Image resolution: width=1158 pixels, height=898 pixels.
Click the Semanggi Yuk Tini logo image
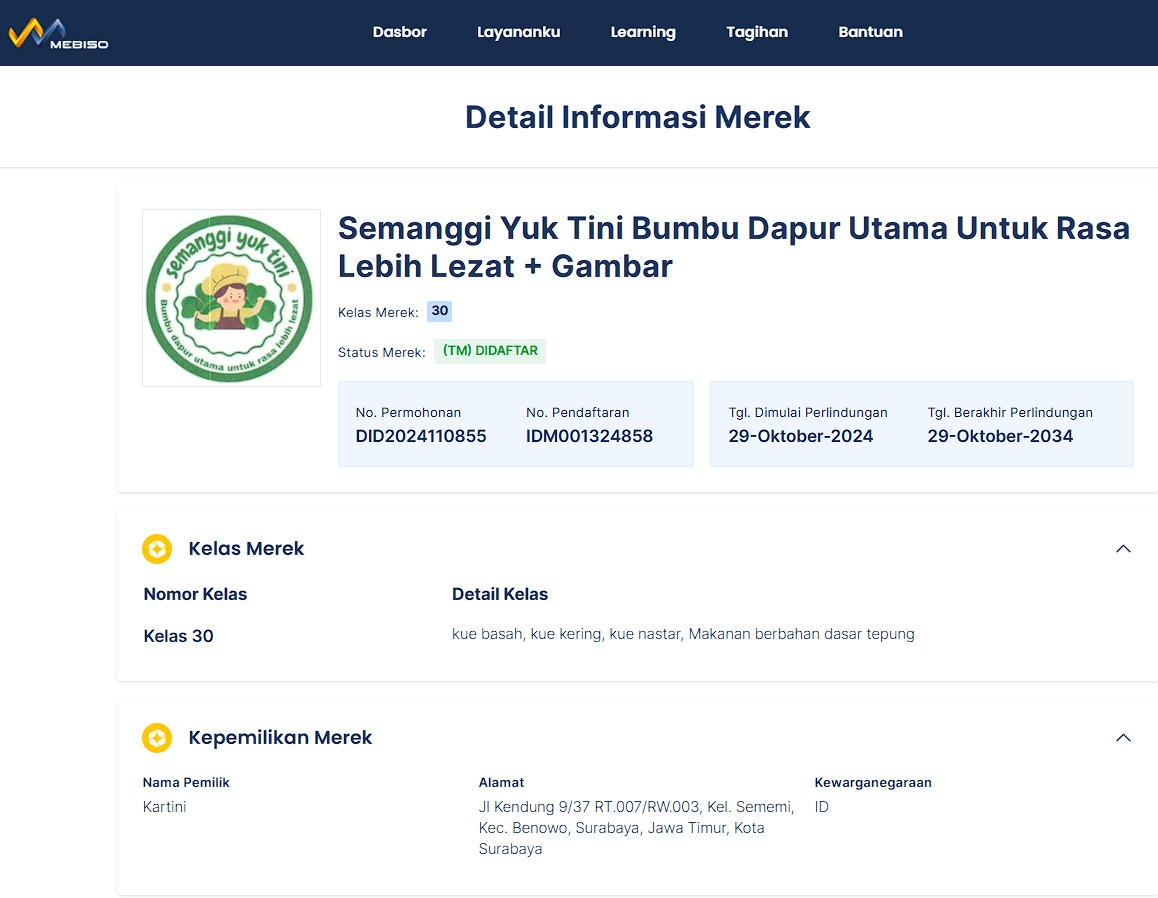231,298
